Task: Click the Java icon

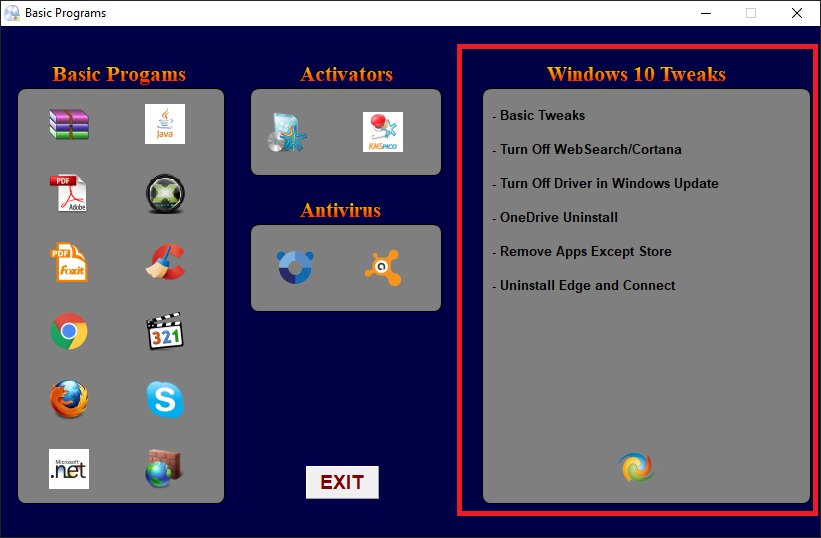Action: pyautogui.click(x=165, y=124)
